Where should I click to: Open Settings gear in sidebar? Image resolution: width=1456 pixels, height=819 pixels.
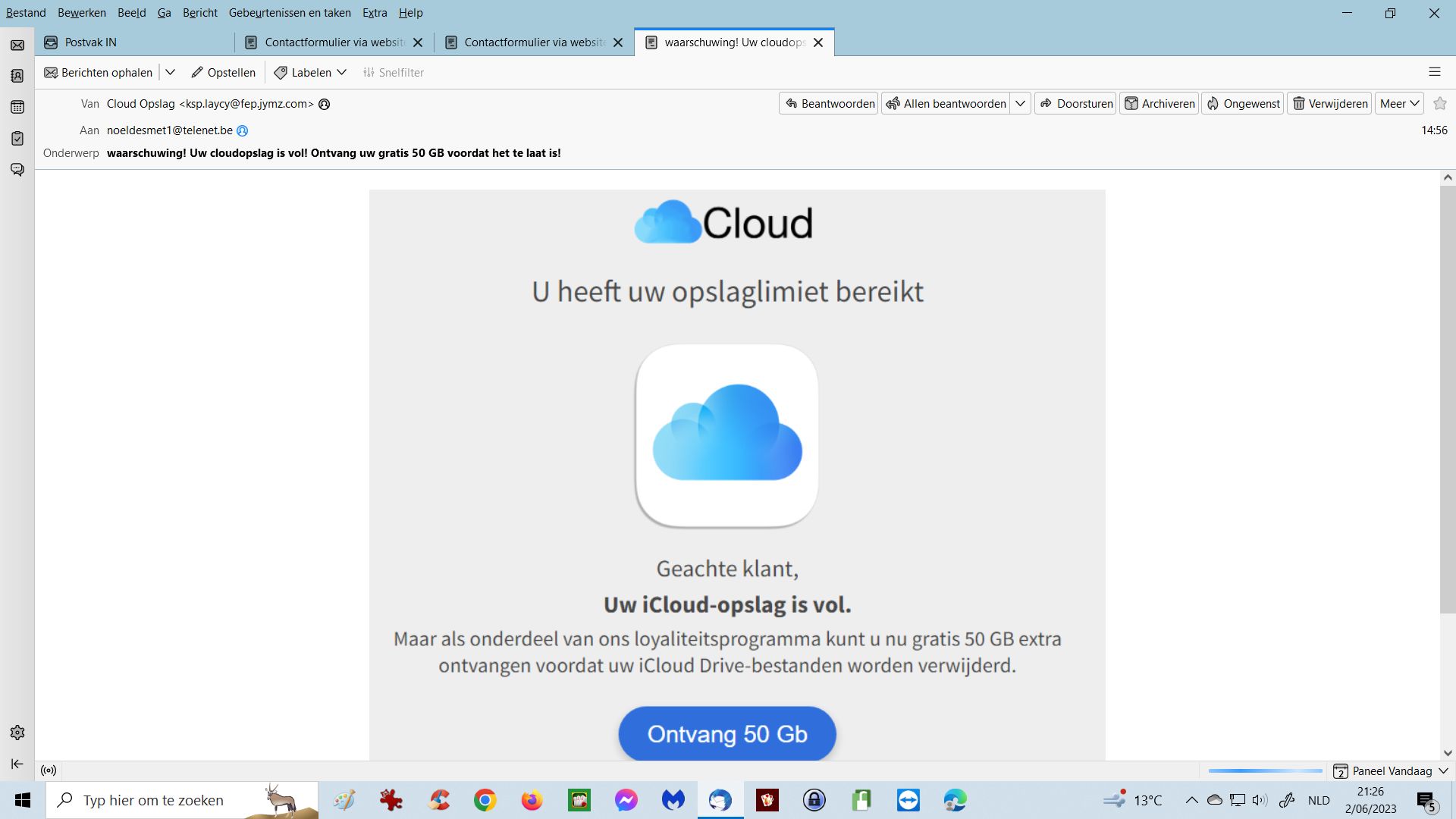coord(17,733)
